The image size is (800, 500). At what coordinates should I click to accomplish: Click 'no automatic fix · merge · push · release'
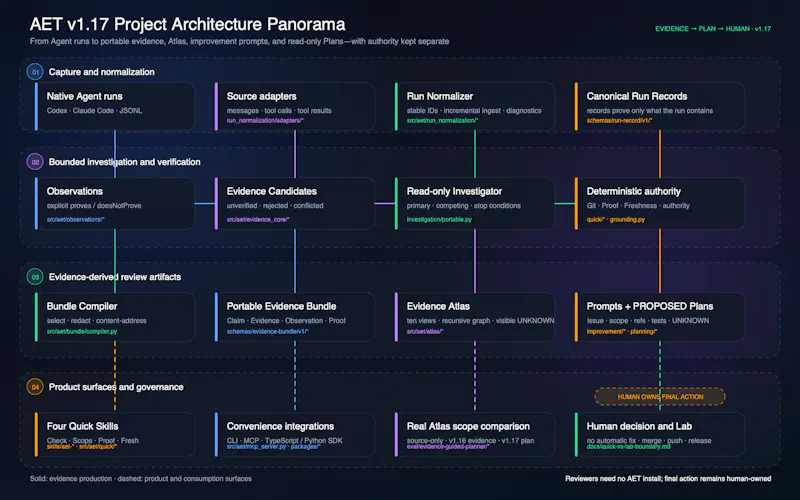pyautogui.click(x=648, y=440)
